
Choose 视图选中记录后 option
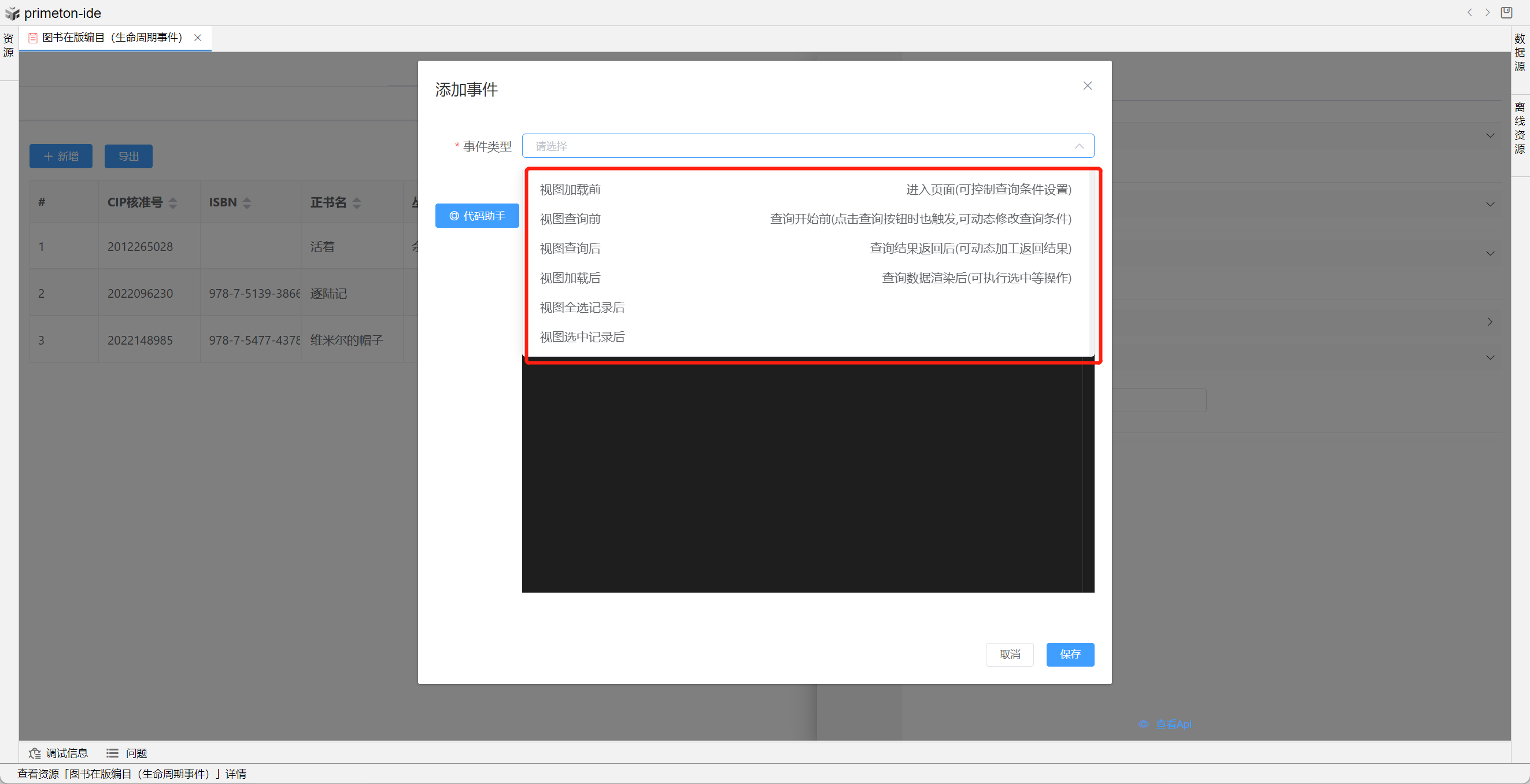tap(582, 336)
